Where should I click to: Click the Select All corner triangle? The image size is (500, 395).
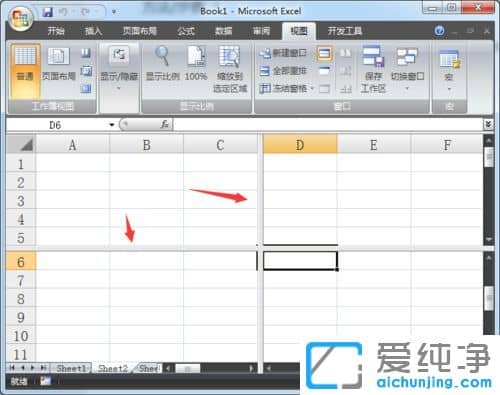click(x=21, y=144)
